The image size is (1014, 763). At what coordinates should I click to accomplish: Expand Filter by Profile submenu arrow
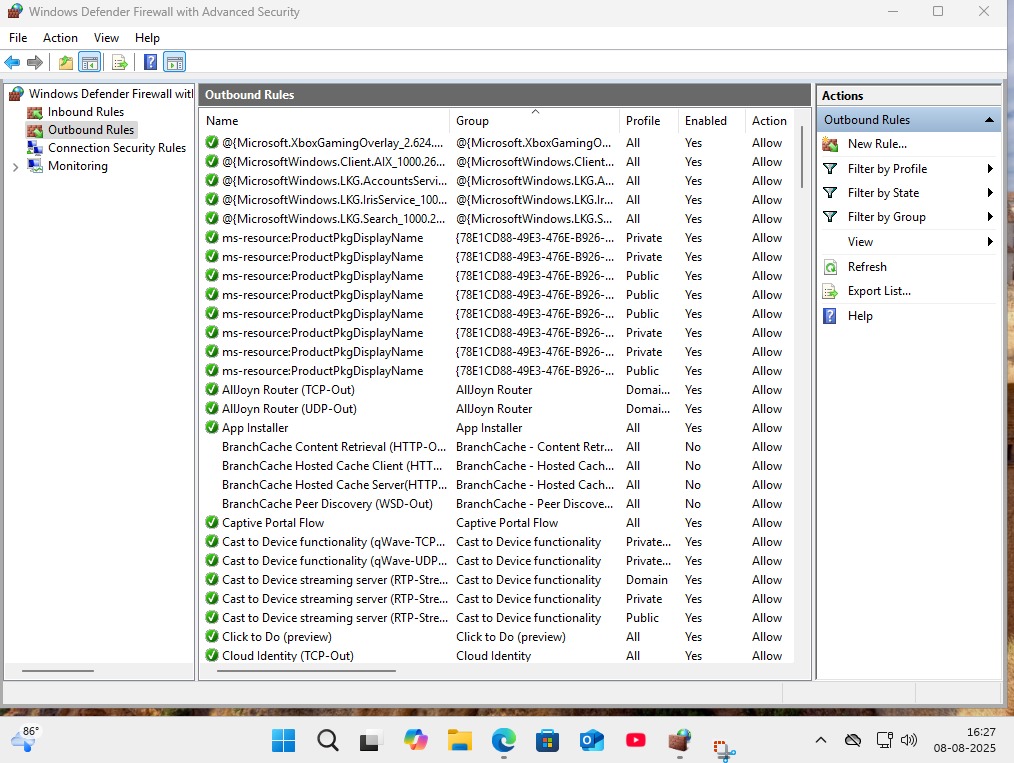(989, 169)
